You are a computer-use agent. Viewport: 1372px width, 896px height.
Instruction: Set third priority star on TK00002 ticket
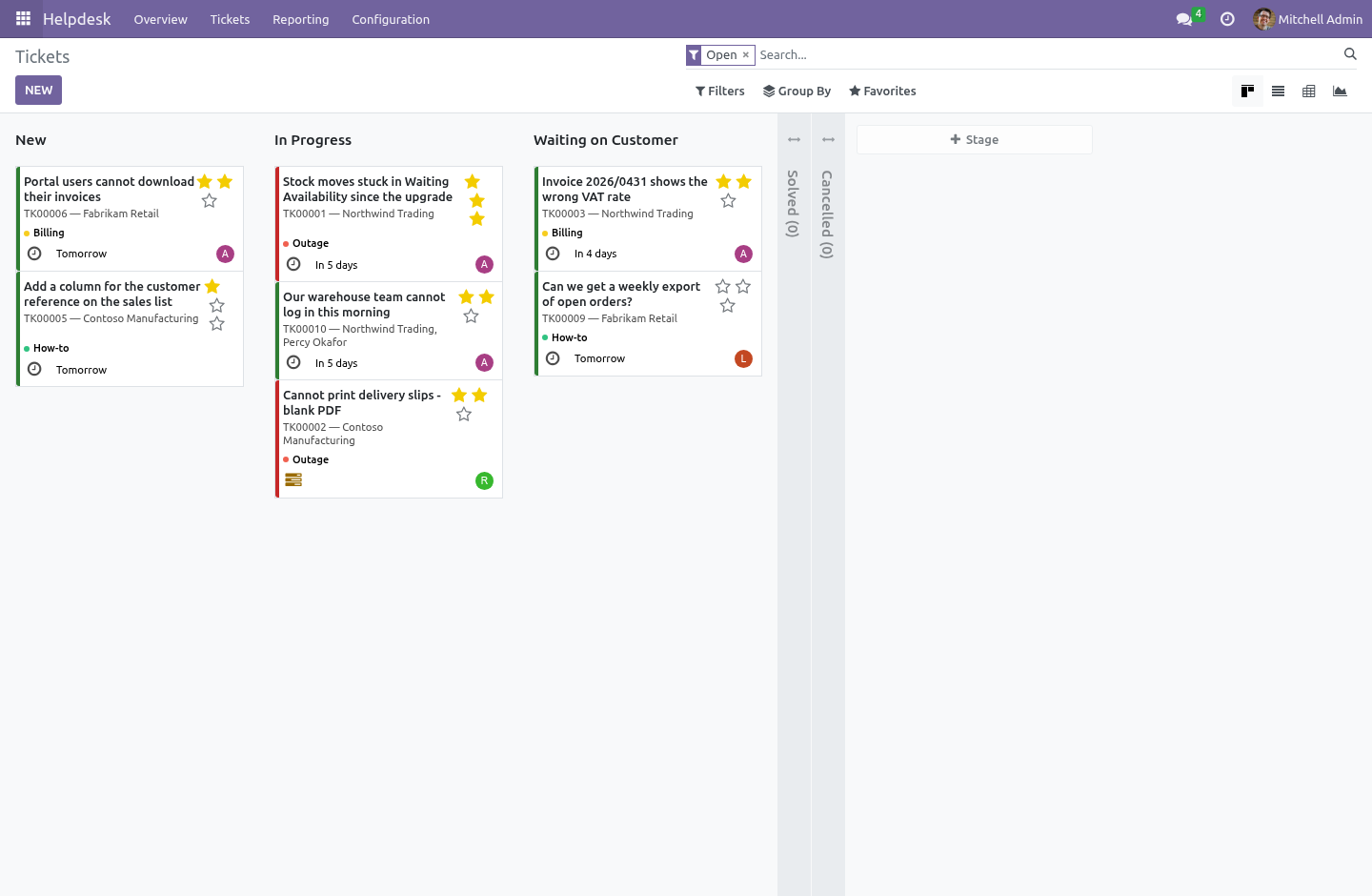[x=464, y=415]
